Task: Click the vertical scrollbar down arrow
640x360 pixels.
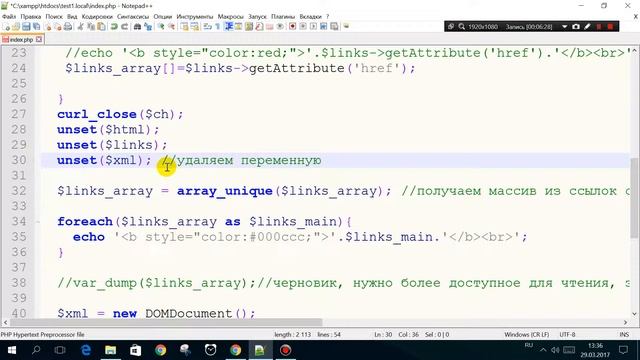Action: [x=634, y=314]
